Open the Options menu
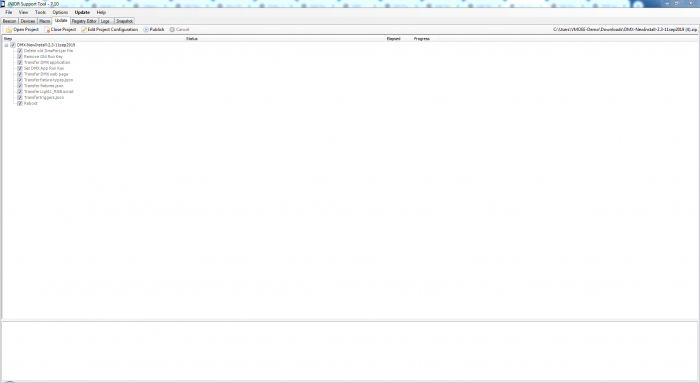700x383 pixels. pos(60,12)
